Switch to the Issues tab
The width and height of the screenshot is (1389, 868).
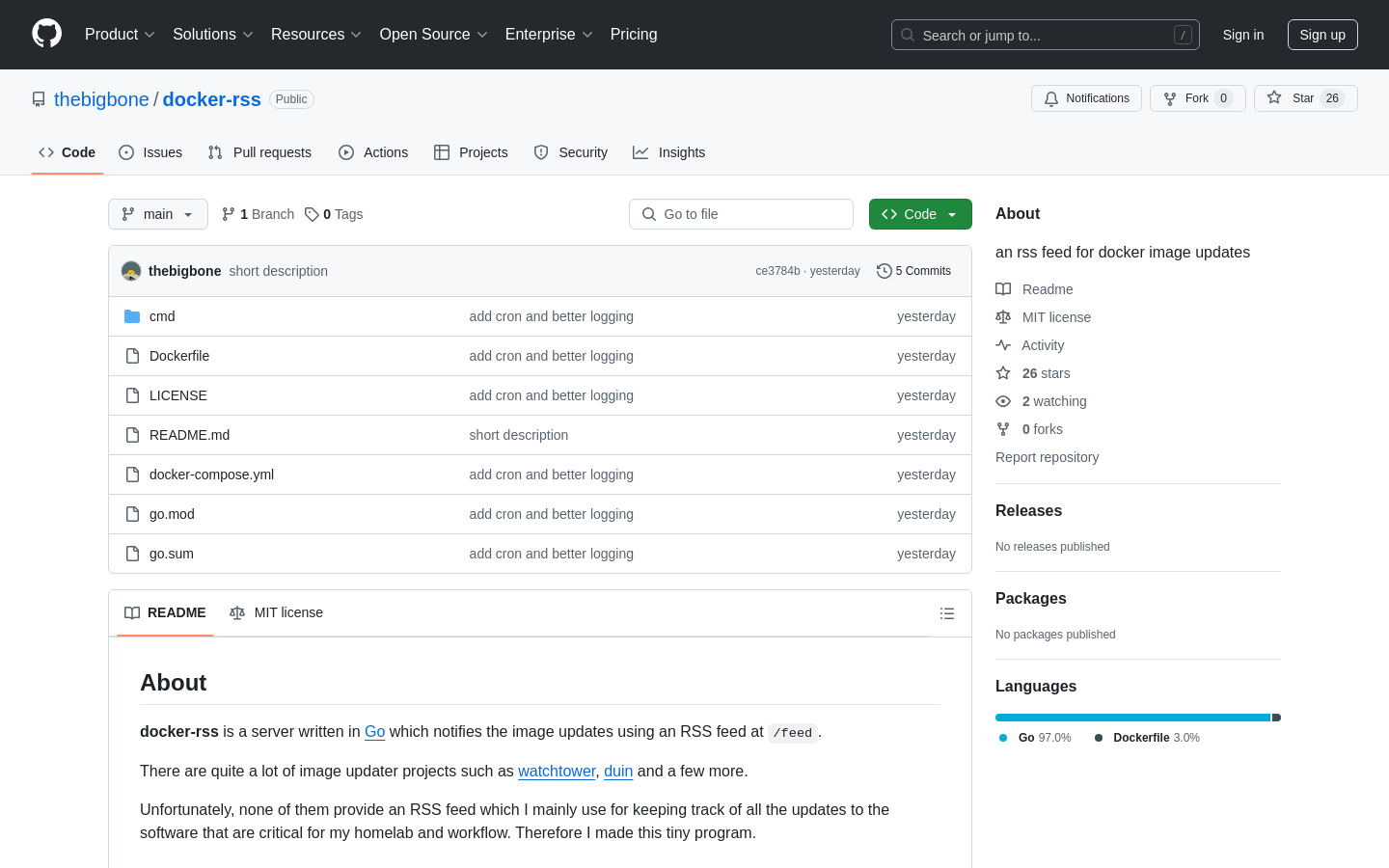[x=150, y=152]
